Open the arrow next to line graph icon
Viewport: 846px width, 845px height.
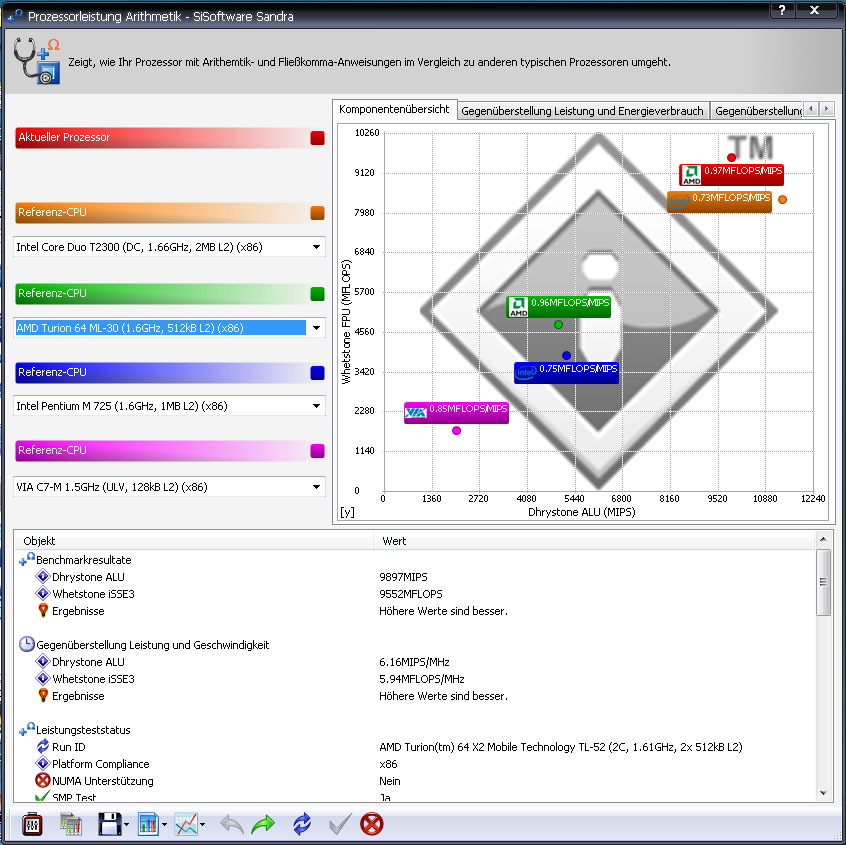(x=202, y=824)
